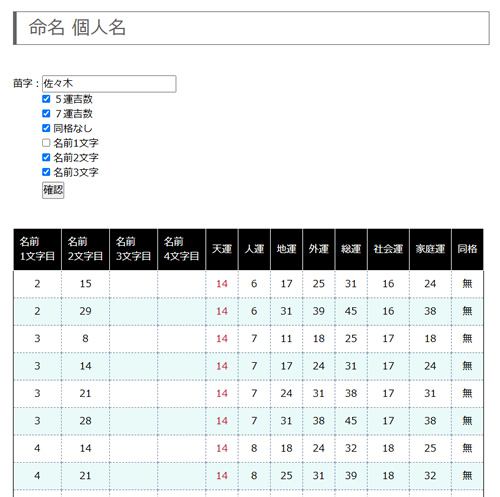Click the 外運 column header
This screenshot has width=500, height=497.
(319, 249)
